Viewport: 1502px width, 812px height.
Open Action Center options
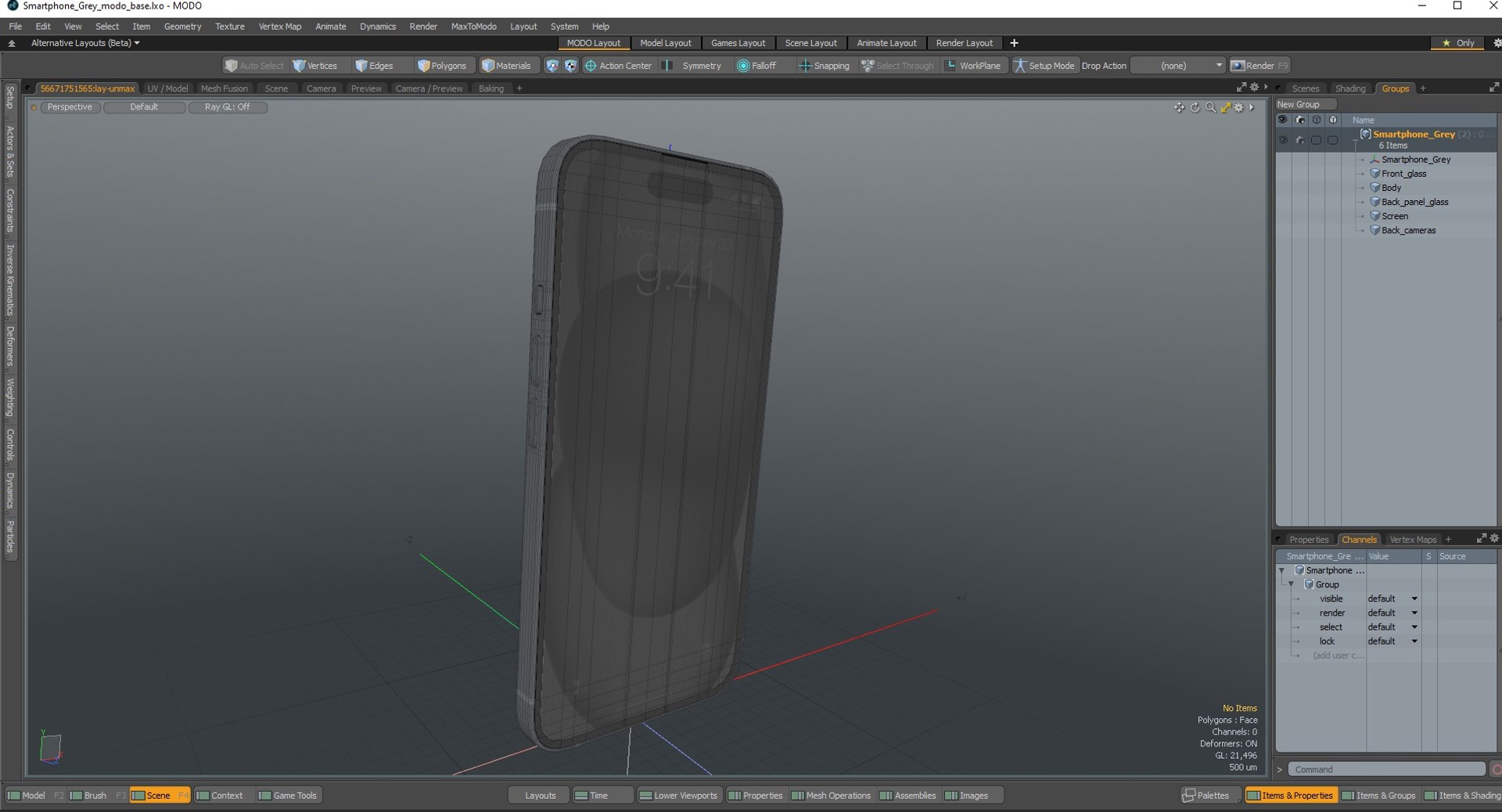point(618,66)
